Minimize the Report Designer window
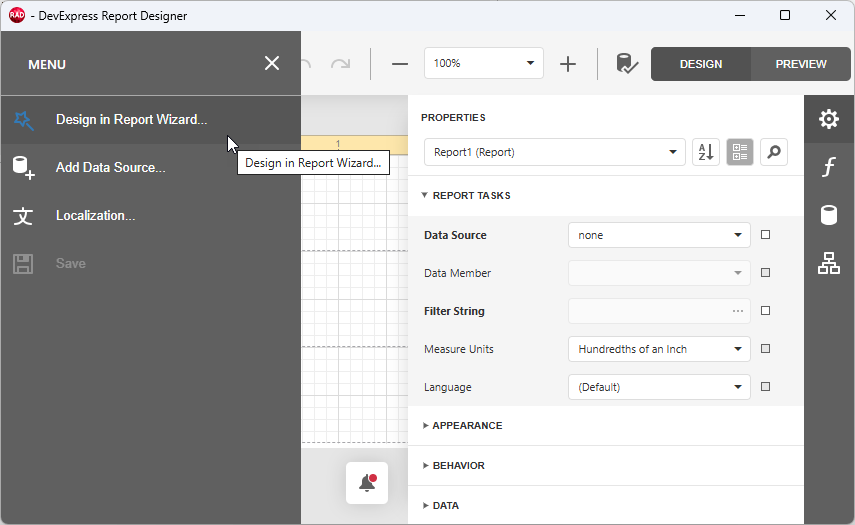The image size is (855, 525). 740,15
